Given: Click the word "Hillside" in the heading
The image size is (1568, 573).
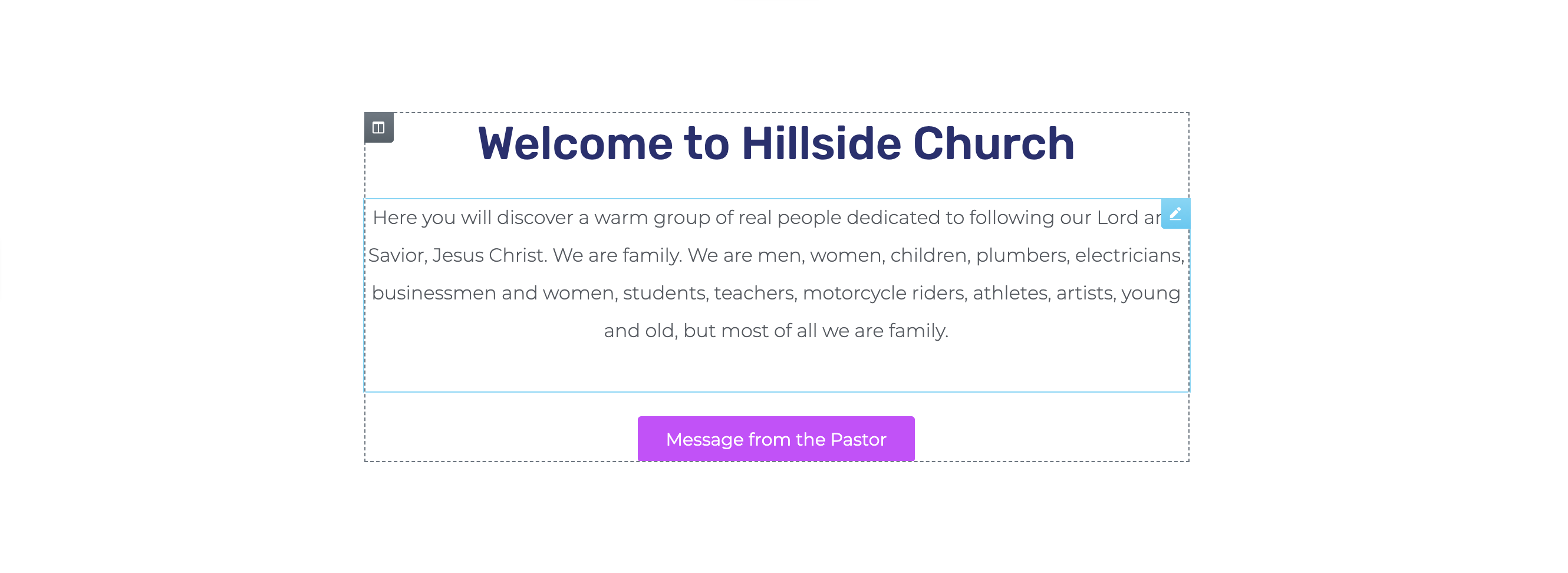Looking at the screenshot, I should click(x=821, y=144).
